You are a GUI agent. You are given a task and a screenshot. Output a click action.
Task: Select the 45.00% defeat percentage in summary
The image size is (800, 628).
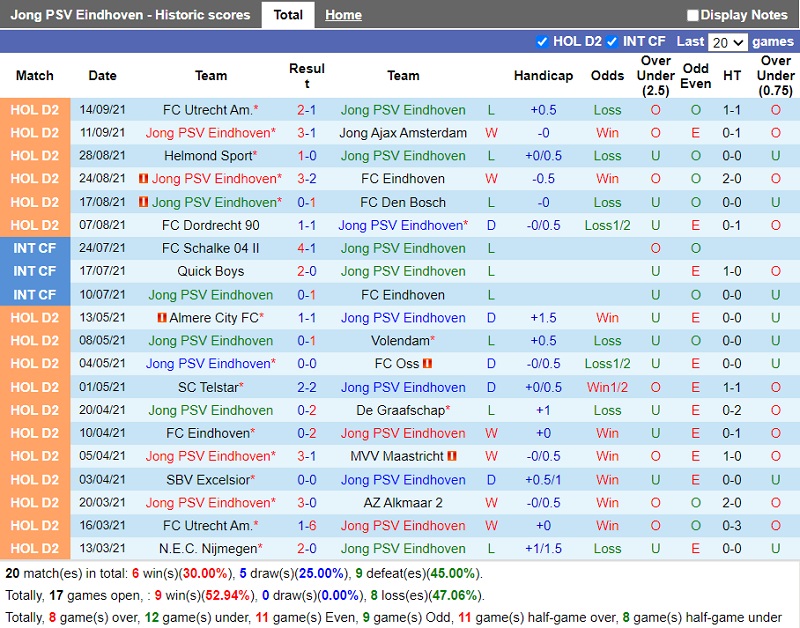click(453, 573)
